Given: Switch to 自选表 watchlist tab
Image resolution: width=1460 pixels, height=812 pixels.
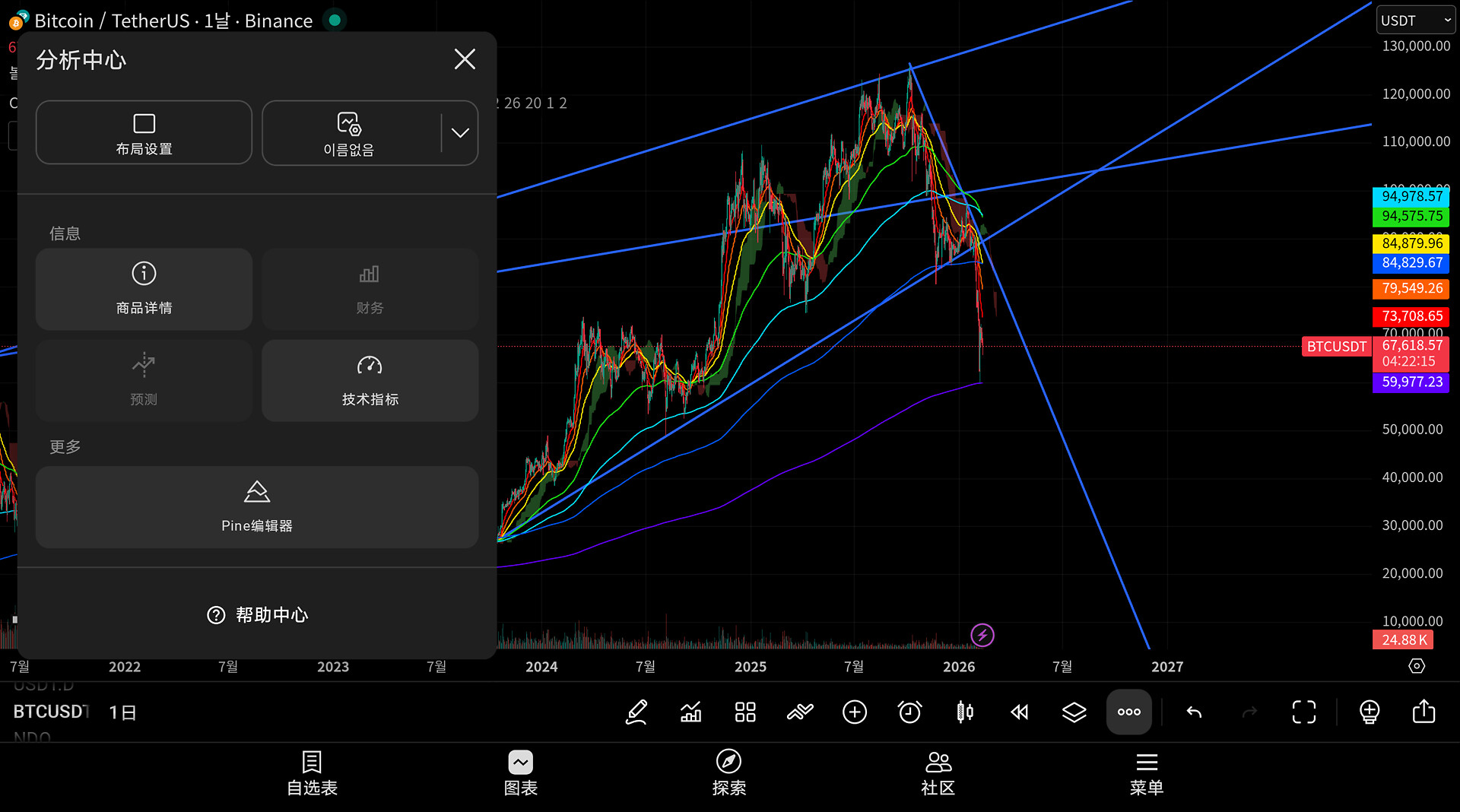Looking at the screenshot, I should [312, 774].
